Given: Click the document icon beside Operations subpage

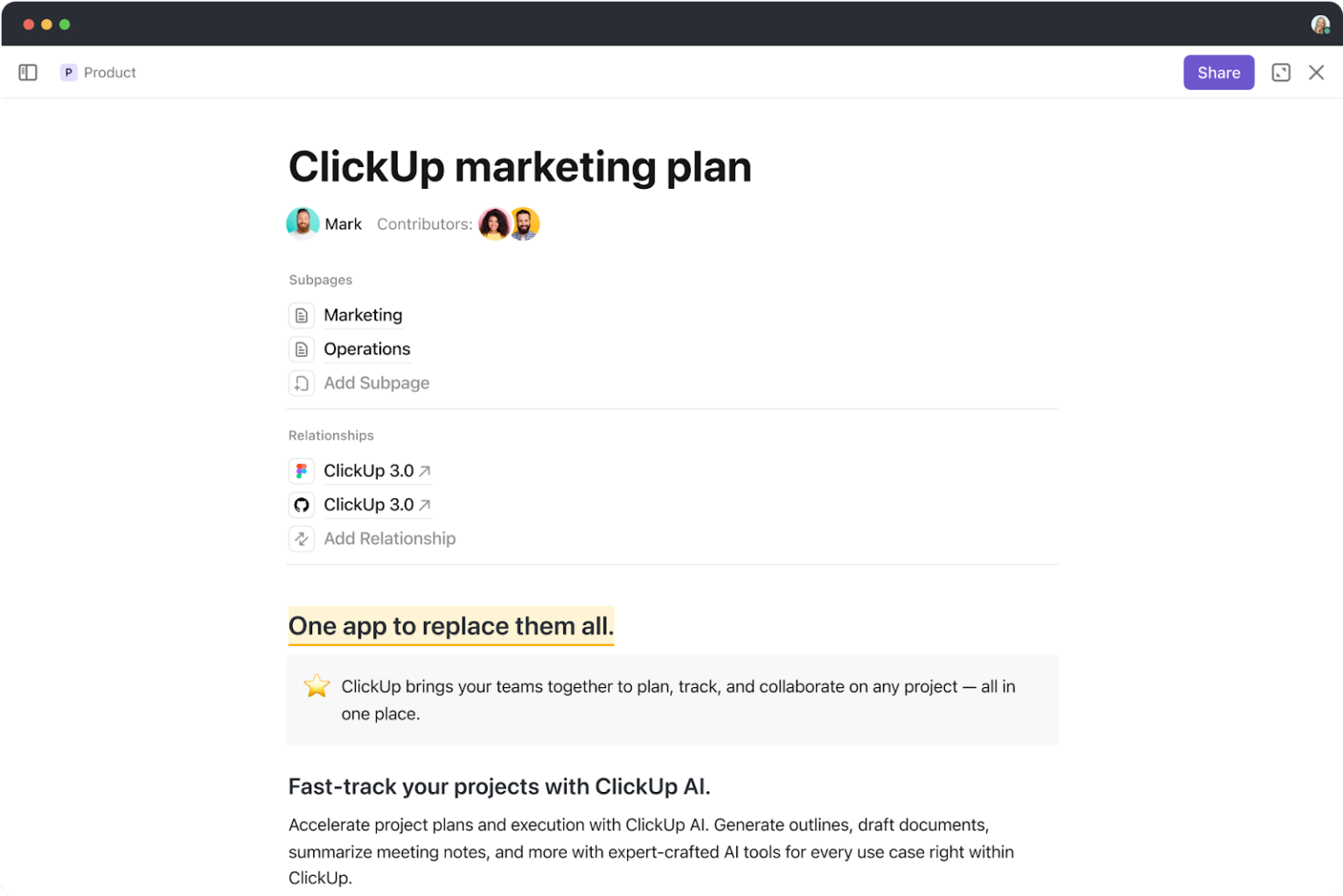Looking at the screenshot, I should 302,349.
